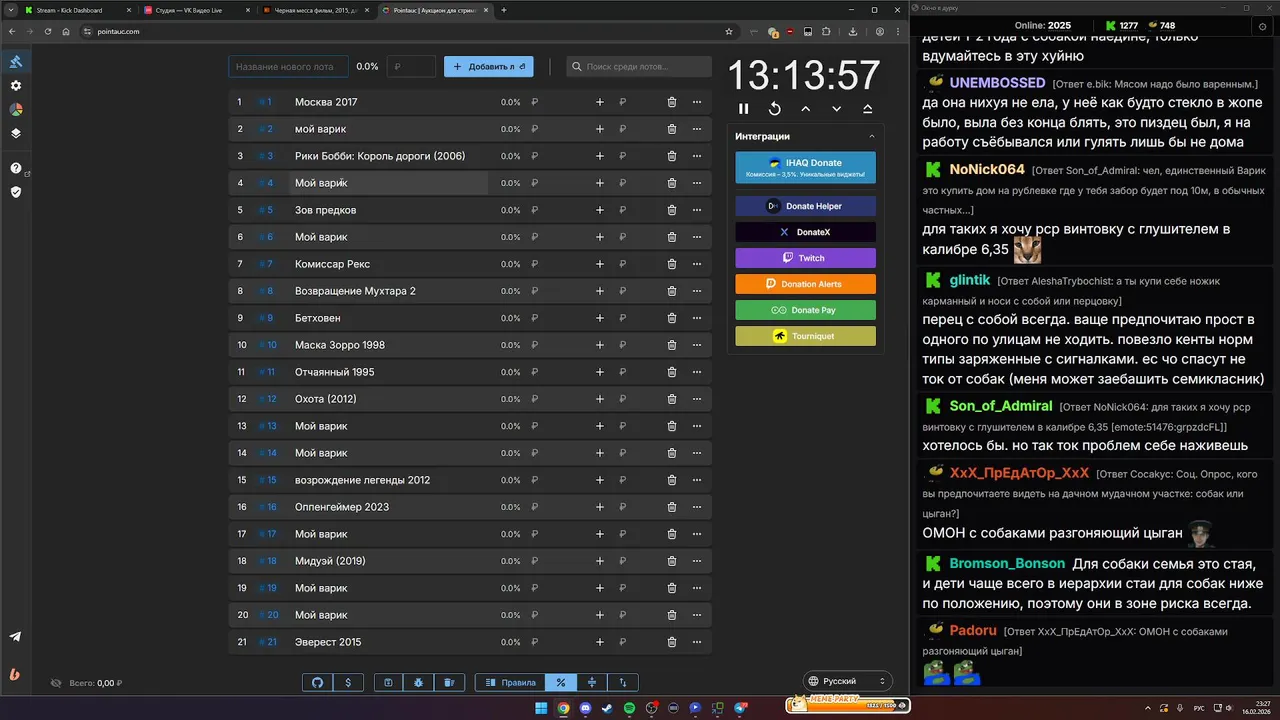Open the GitHub link icon
The image size is (1280, 720).
[x=318, y=682]
